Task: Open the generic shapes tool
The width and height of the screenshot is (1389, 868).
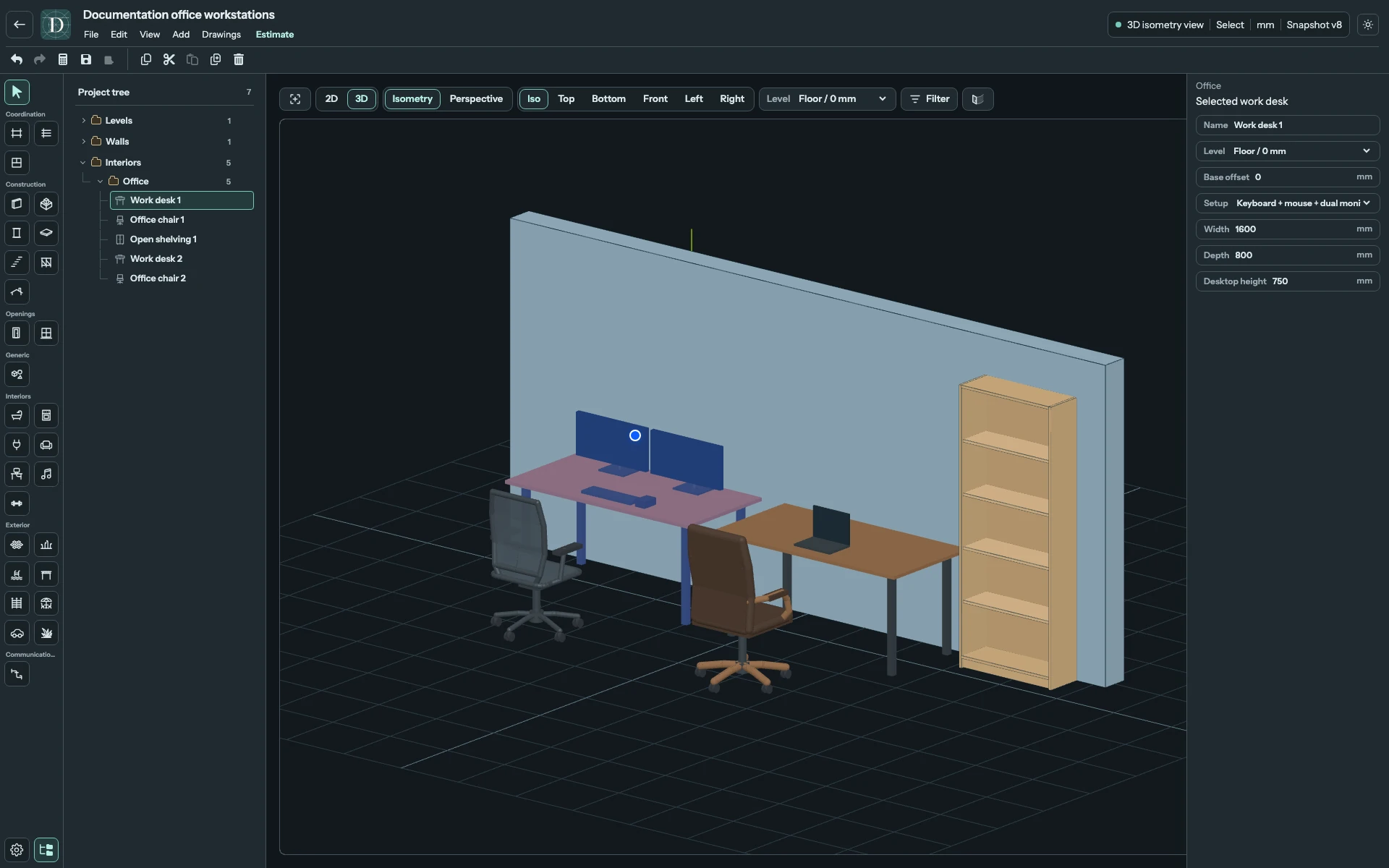Action: click(x=17, y=375)
